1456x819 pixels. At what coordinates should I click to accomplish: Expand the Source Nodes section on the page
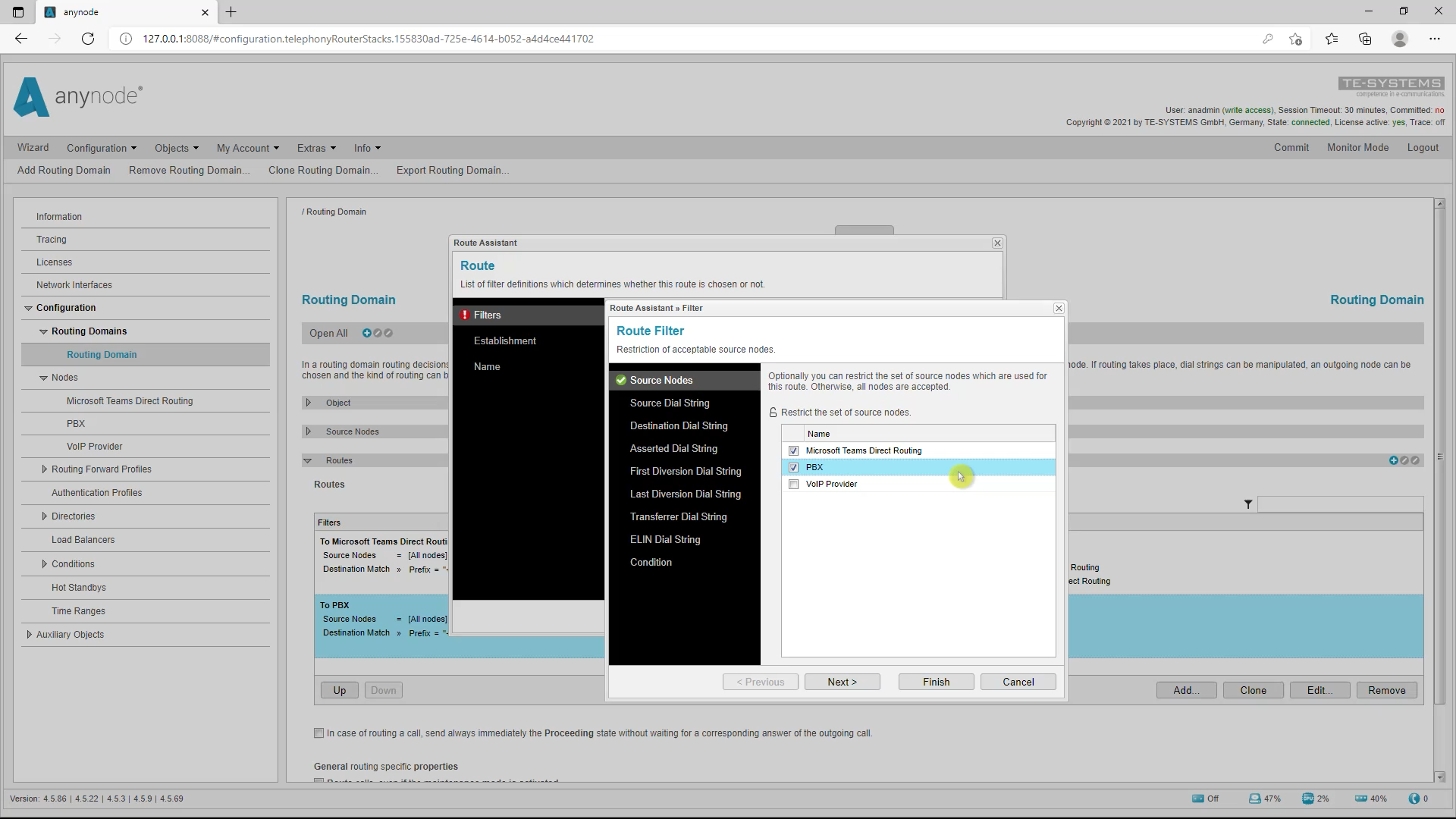[309, 431]
